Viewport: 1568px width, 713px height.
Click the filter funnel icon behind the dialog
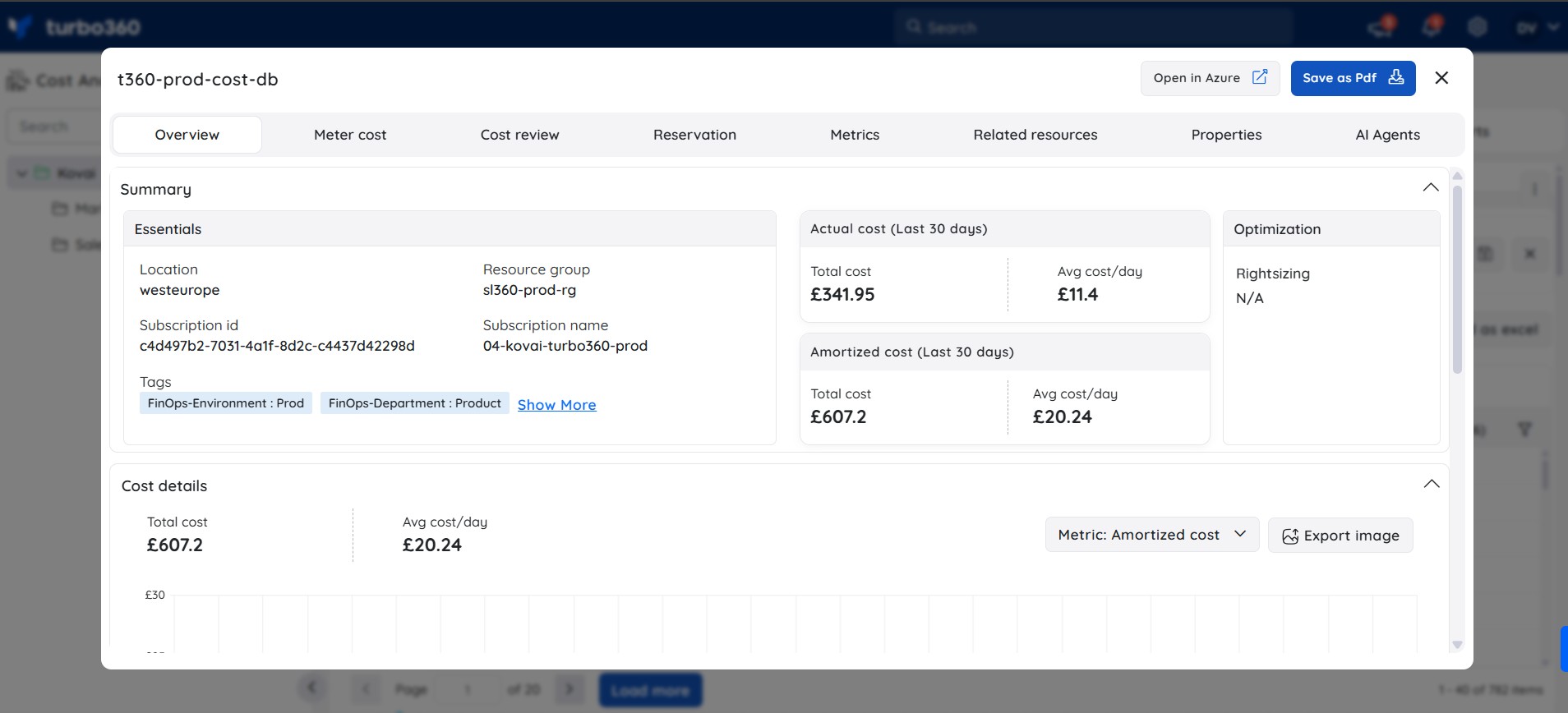pyautogui.click(x=1524, y=430)
